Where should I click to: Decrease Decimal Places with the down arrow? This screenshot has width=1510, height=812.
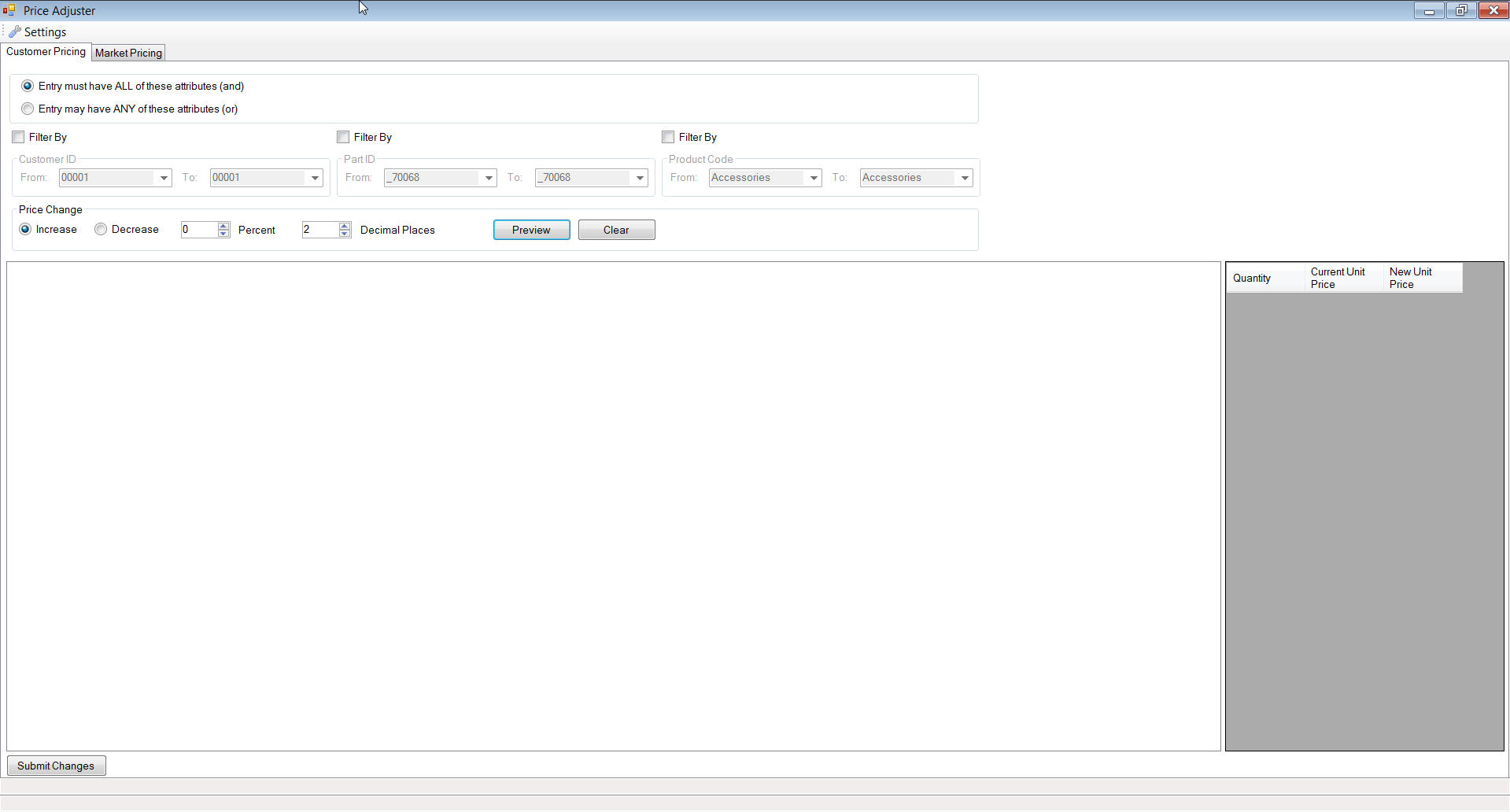345,234
